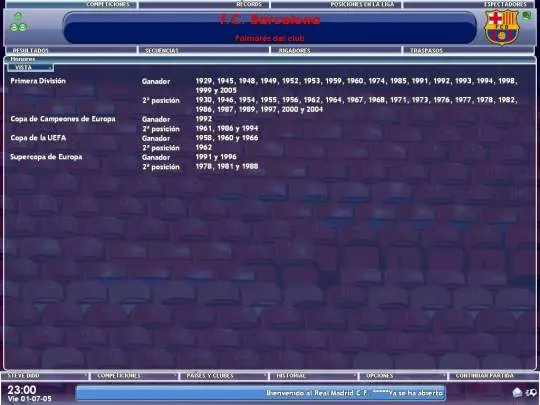Screen dimensions: 540x405
Task: Select the Copa de la UEFA label
Action: 38,138
